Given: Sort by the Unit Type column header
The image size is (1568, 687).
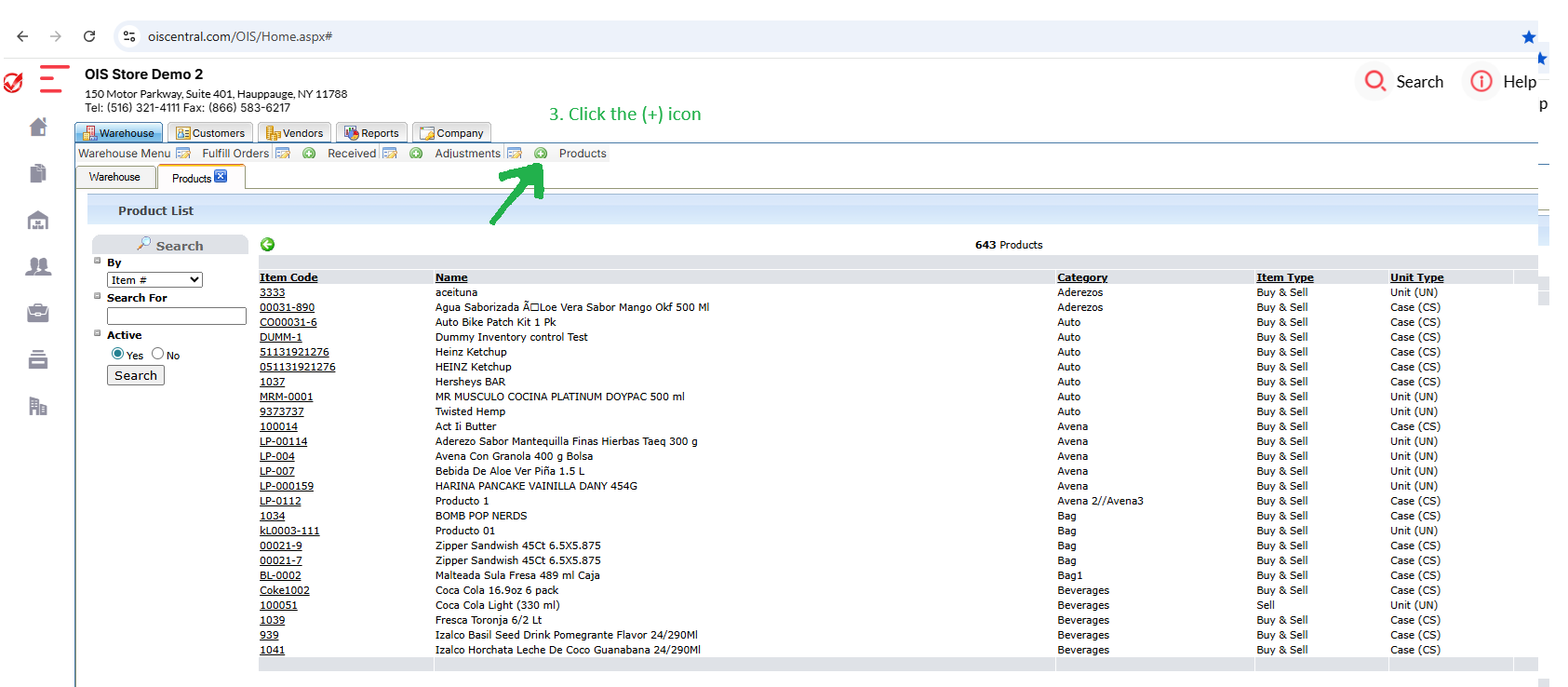Looking at the screenshot, I should click(1417, 277).
